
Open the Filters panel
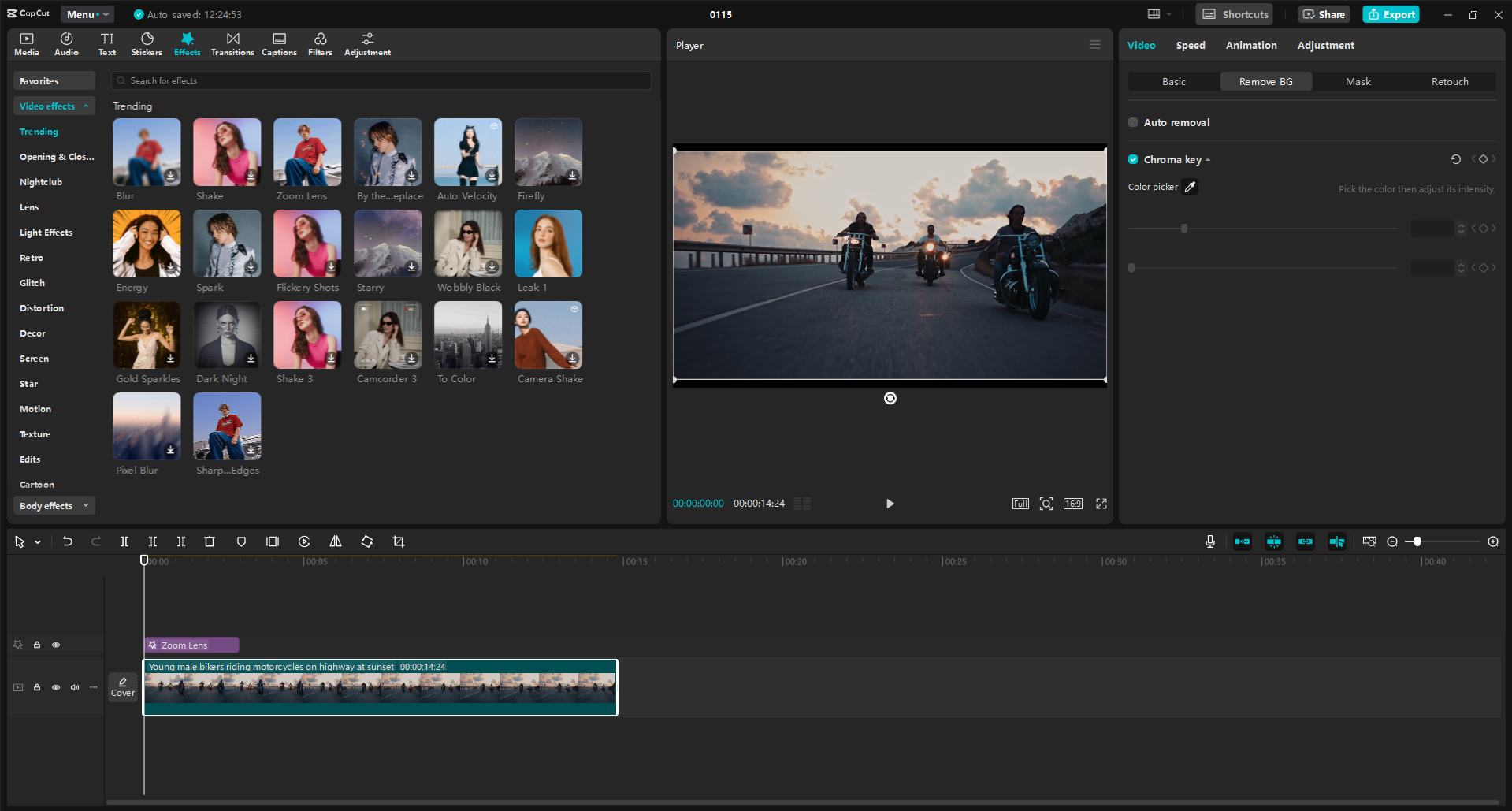(x=320, y=43)
